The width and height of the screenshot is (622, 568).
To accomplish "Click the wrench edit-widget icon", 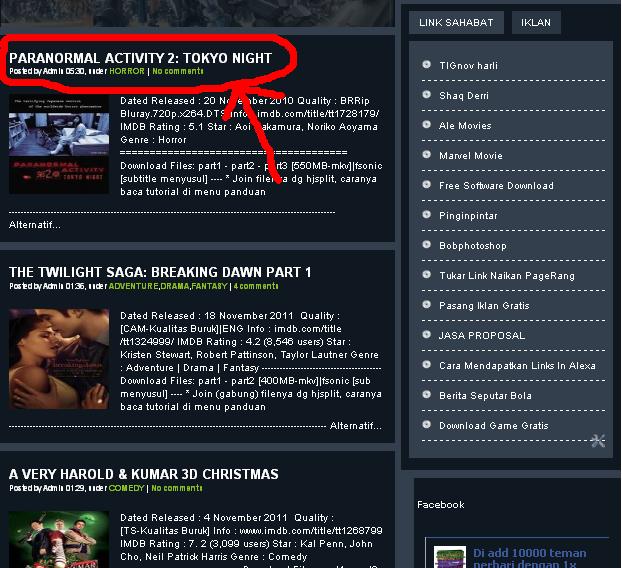I will point(598,441).
